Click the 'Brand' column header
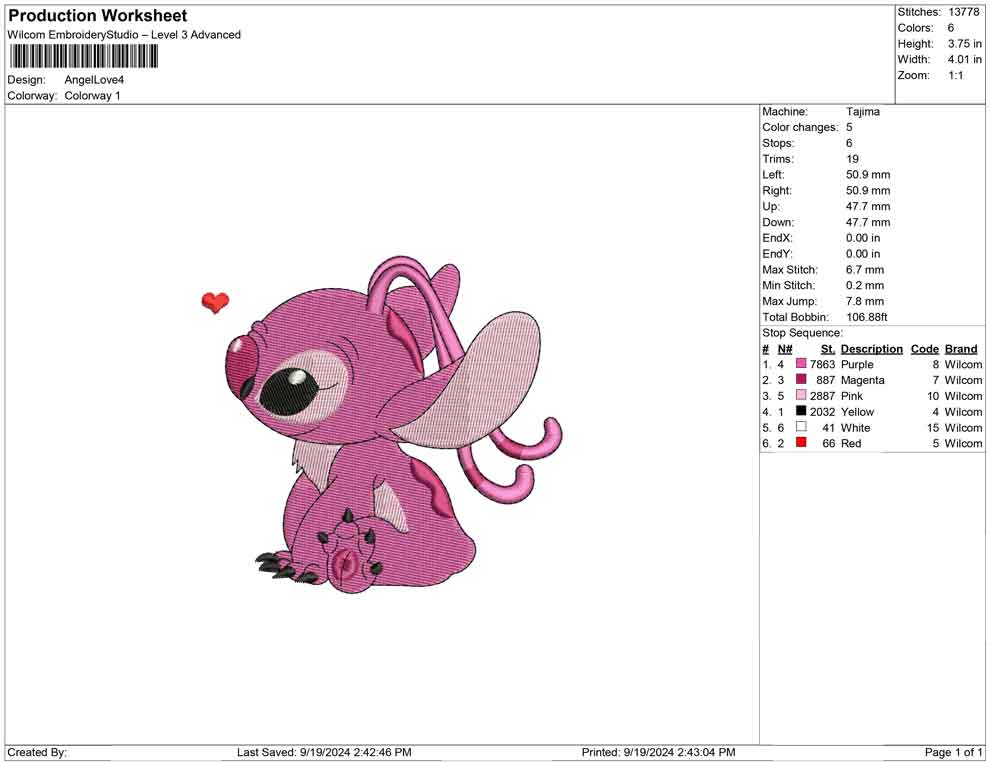Viewport: 990px width, 762px height. (x=961, y=348)
